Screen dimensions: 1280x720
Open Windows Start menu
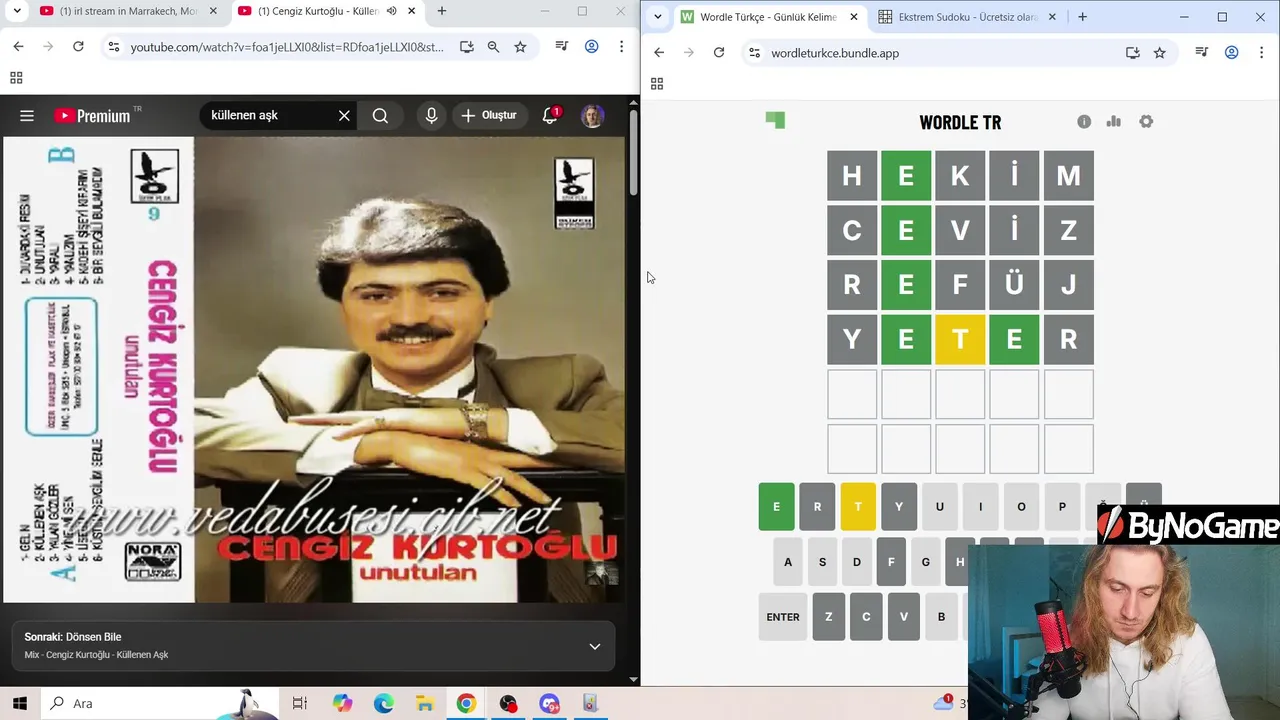pos(20,703)
